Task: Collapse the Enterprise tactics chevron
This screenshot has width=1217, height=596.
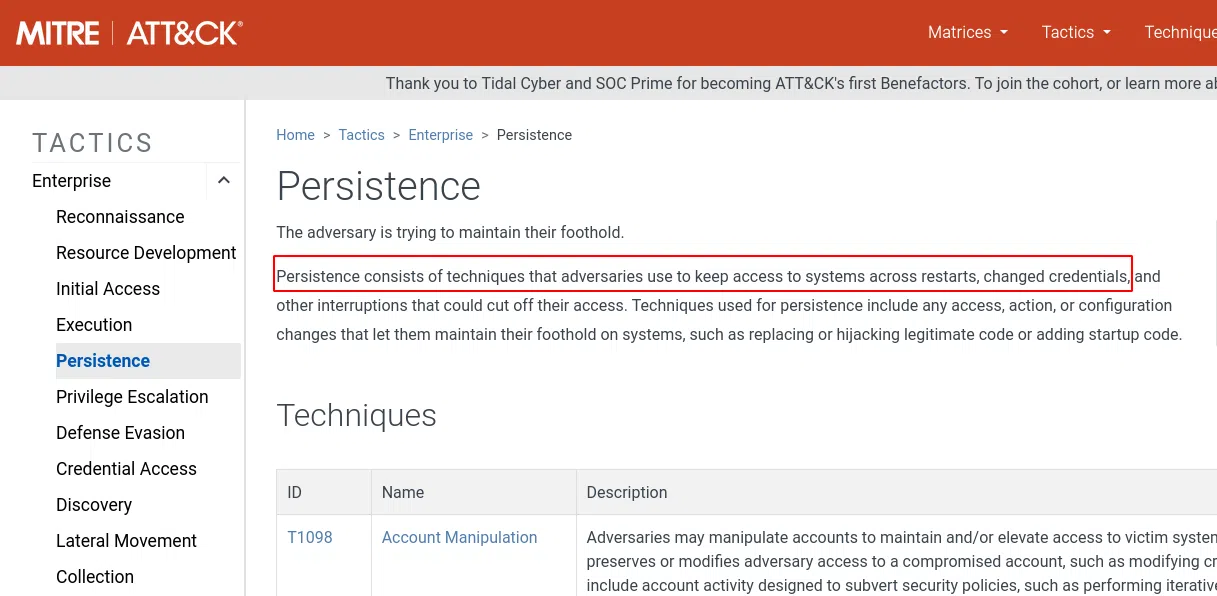Action: (x=224, y=181)
